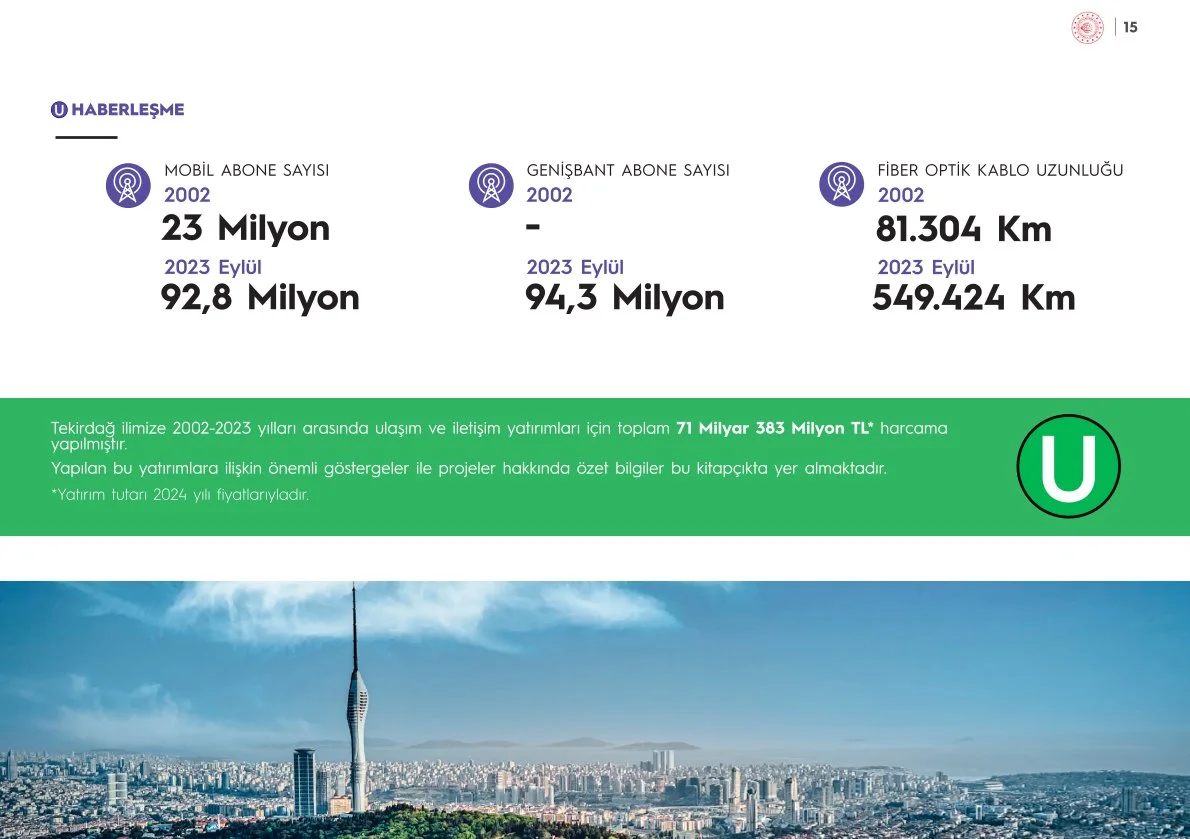Screen dimensions: 1190x839
Task: Click the 81.304 Km value
Action: [x=964, y=230]
